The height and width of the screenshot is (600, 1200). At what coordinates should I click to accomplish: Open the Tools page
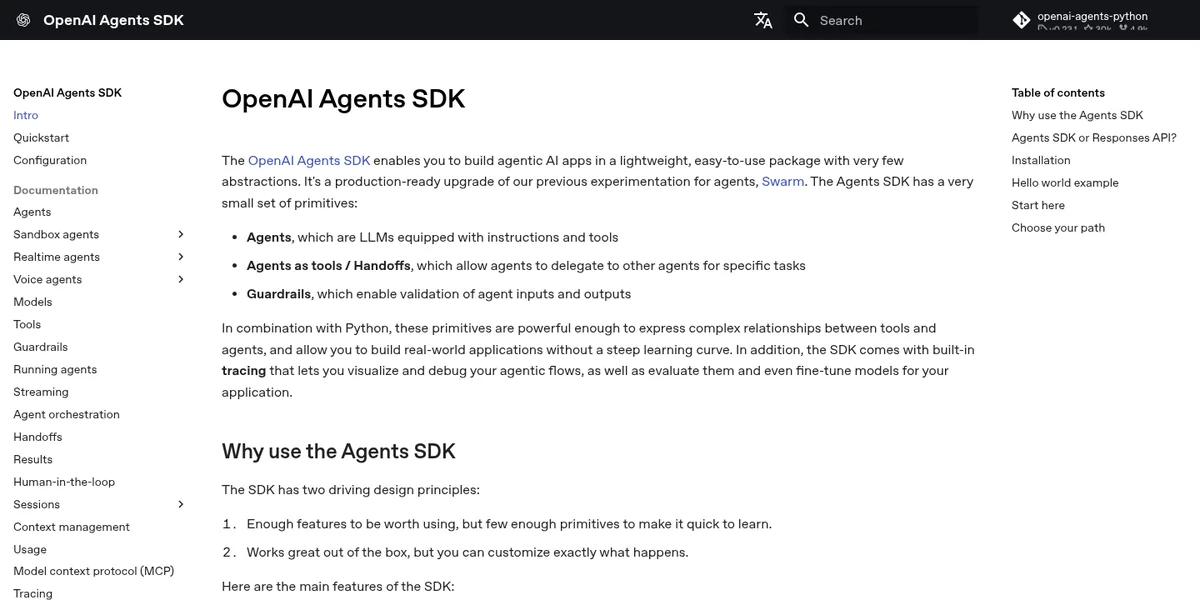click(x=27, y=324)
